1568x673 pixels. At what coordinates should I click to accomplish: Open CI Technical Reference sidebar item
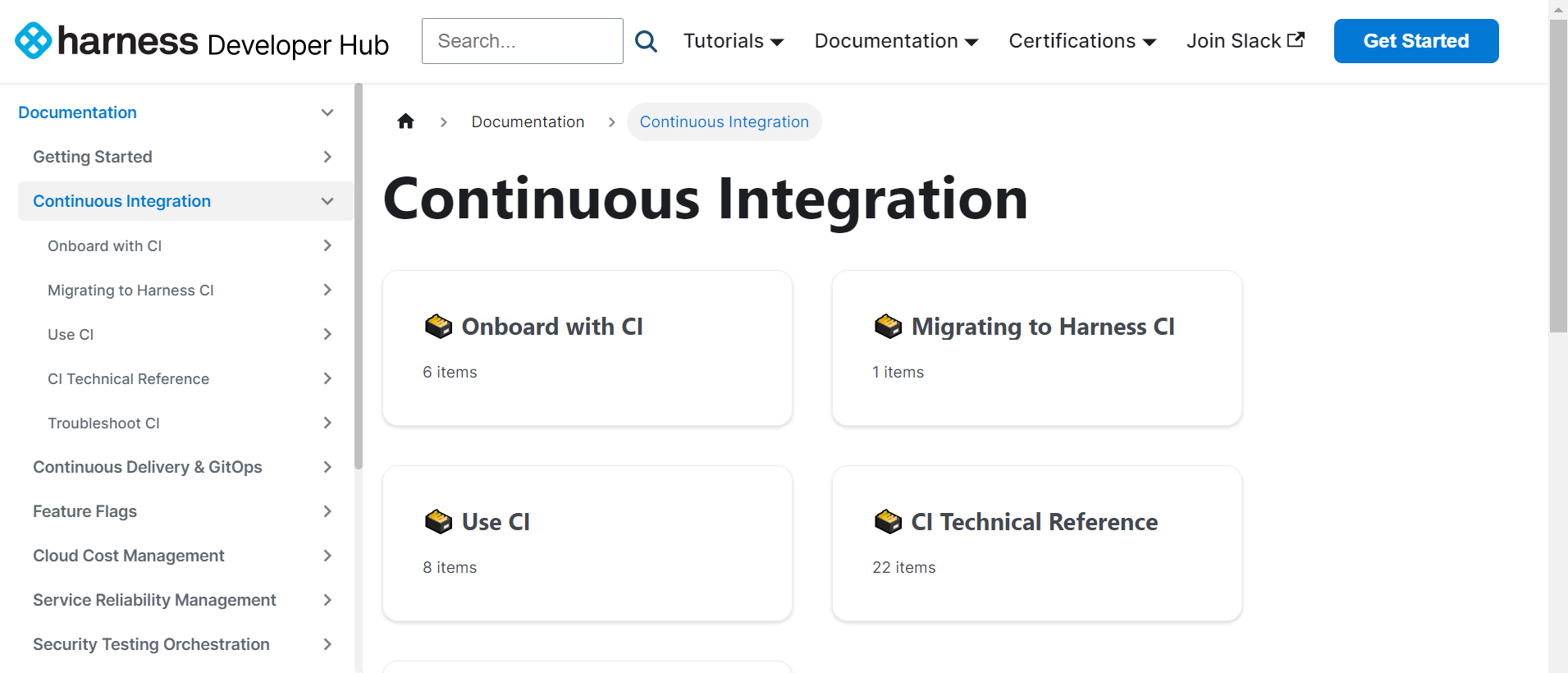(x=128, y=378)
